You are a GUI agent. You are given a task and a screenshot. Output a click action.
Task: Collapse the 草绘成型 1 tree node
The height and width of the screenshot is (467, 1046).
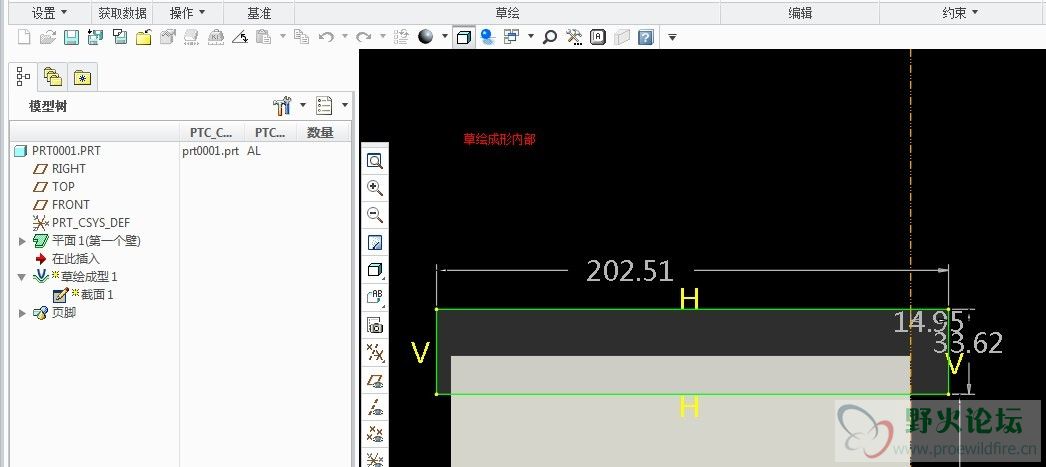22,277
